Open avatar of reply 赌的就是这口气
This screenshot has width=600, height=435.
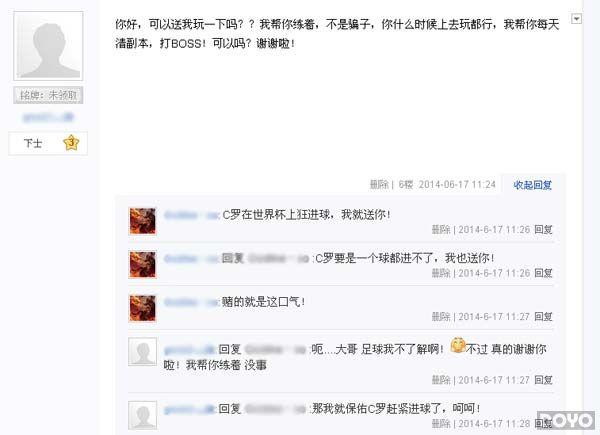[143, 308]
